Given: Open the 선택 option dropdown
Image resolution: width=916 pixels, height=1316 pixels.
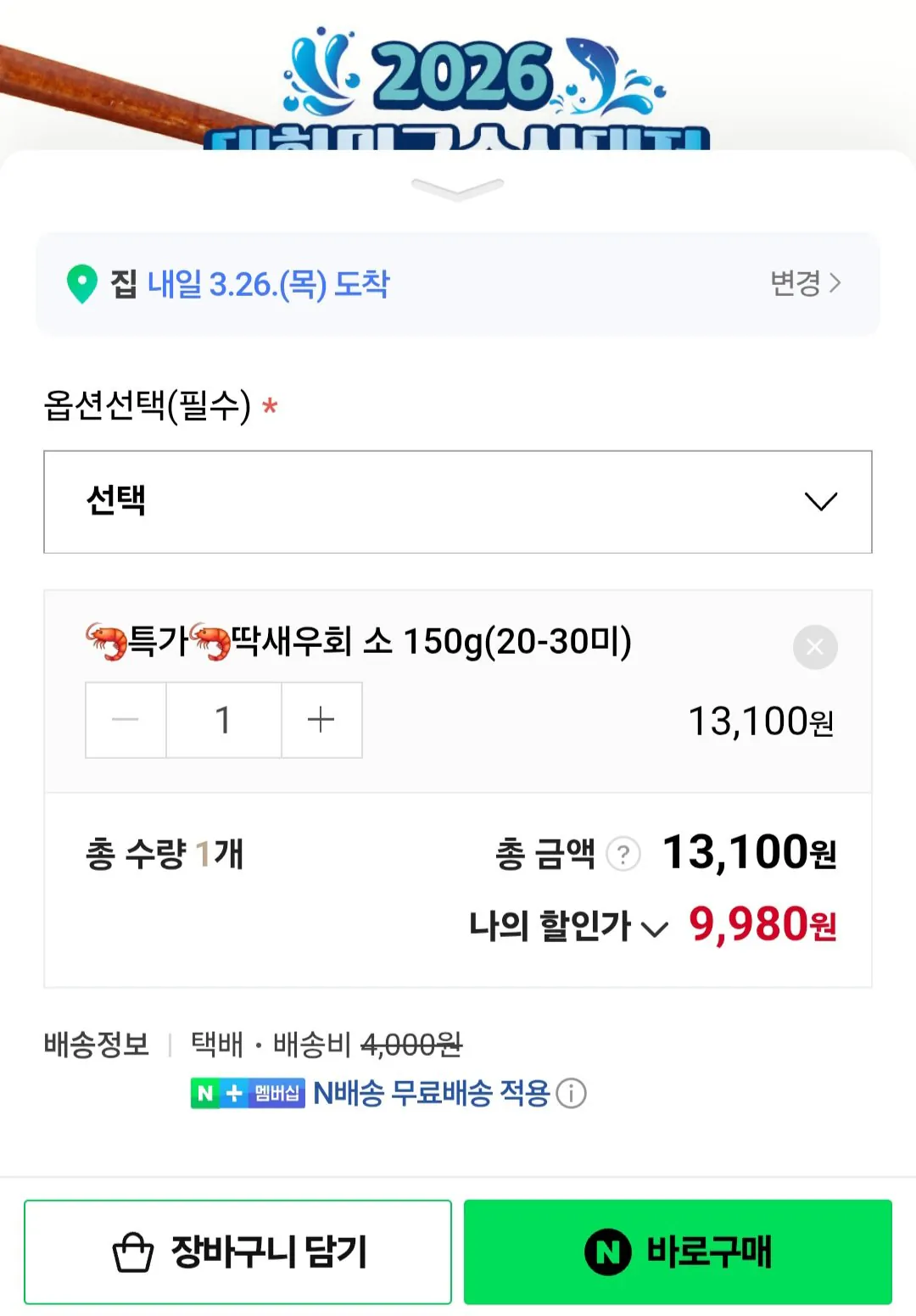Looking at the screenshot, I should point(458,502).
